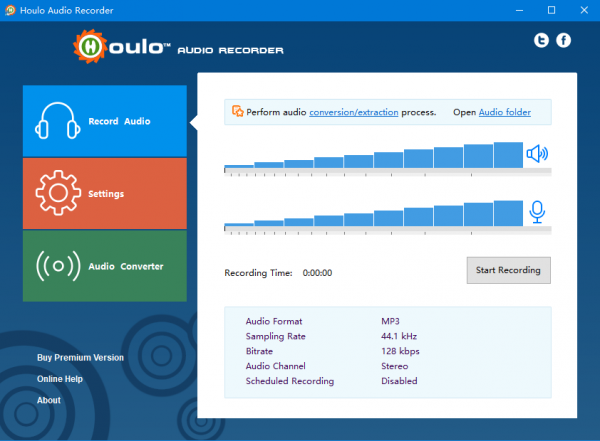This screenshot has height=441, width=600.
Task: Select the Record Audio tab
Action: click(105, 121)
